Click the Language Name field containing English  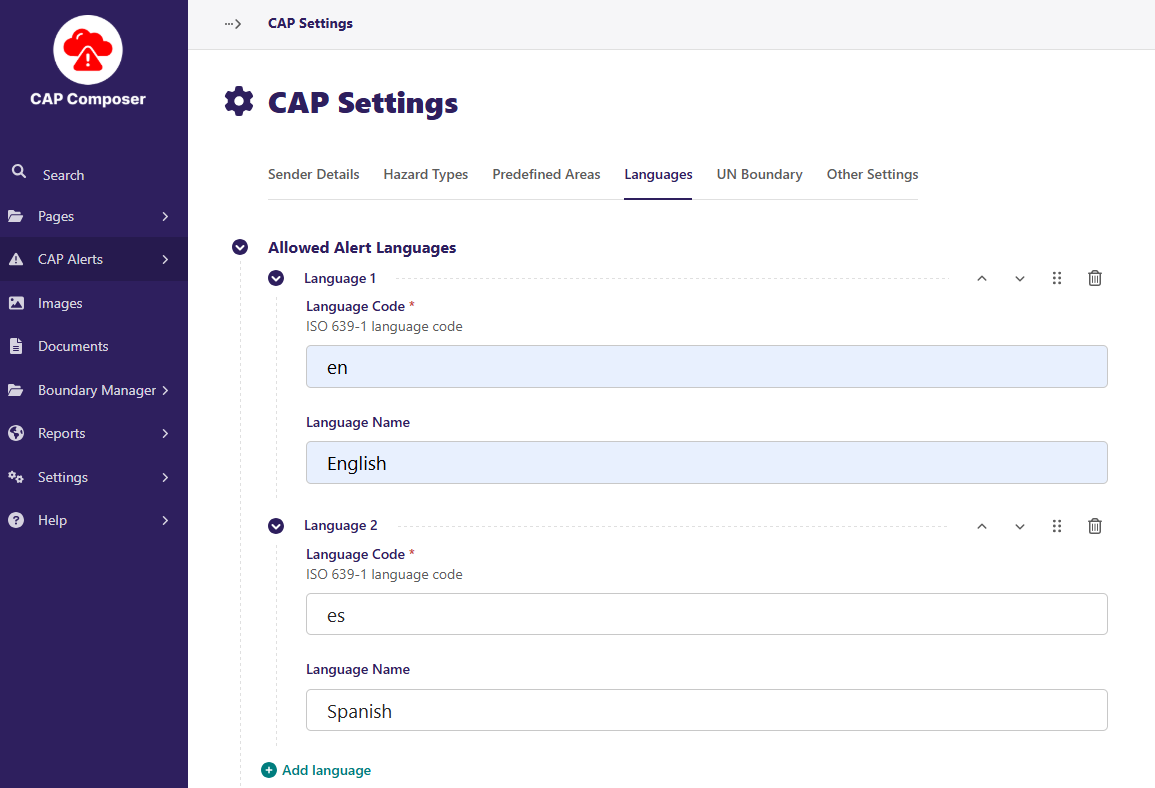coord(706,462)
